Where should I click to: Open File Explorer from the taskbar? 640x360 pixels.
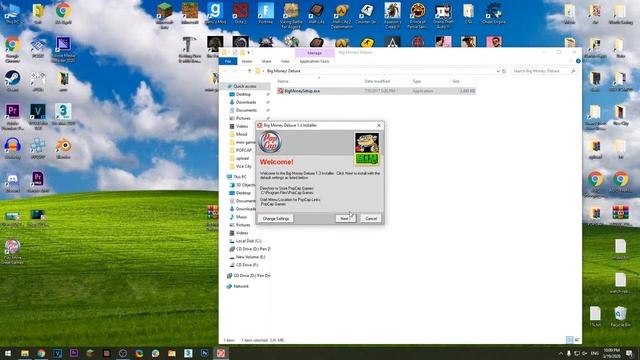tap(25, 353)
